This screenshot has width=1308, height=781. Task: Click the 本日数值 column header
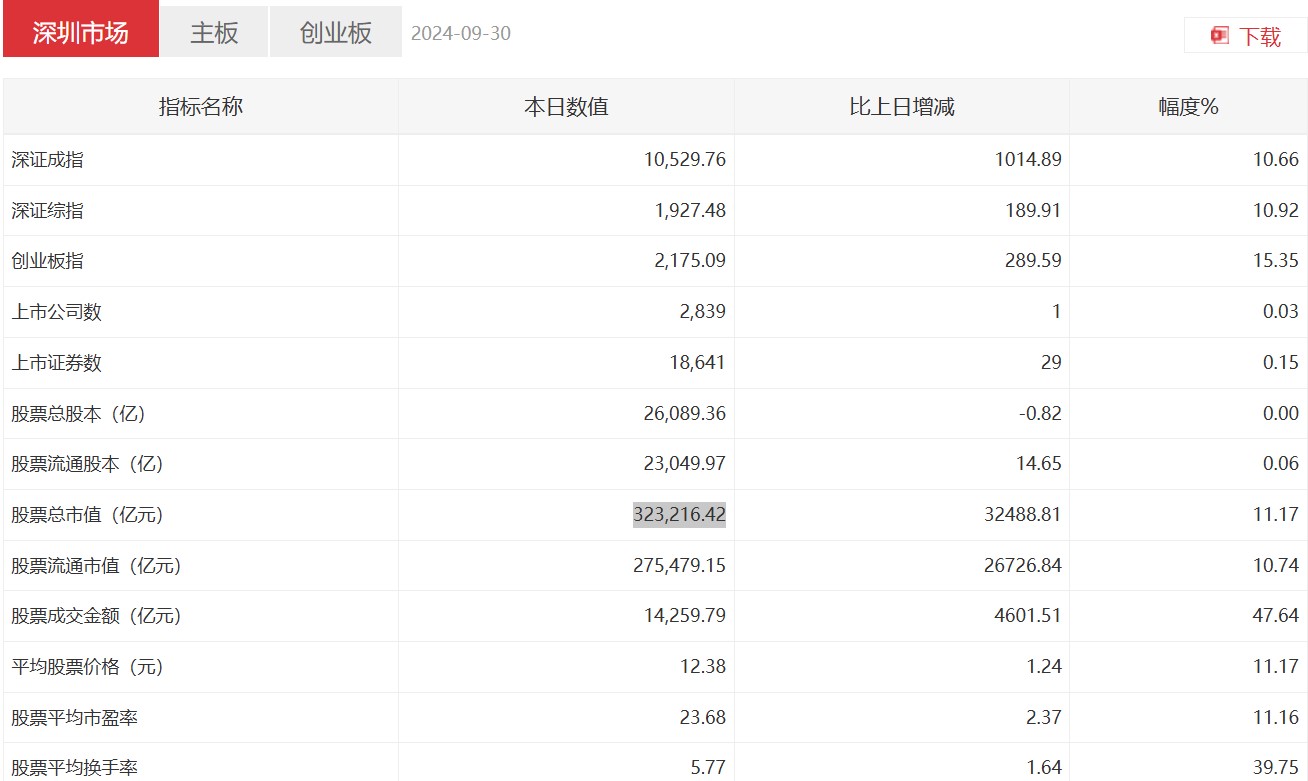tap(566, 107)
